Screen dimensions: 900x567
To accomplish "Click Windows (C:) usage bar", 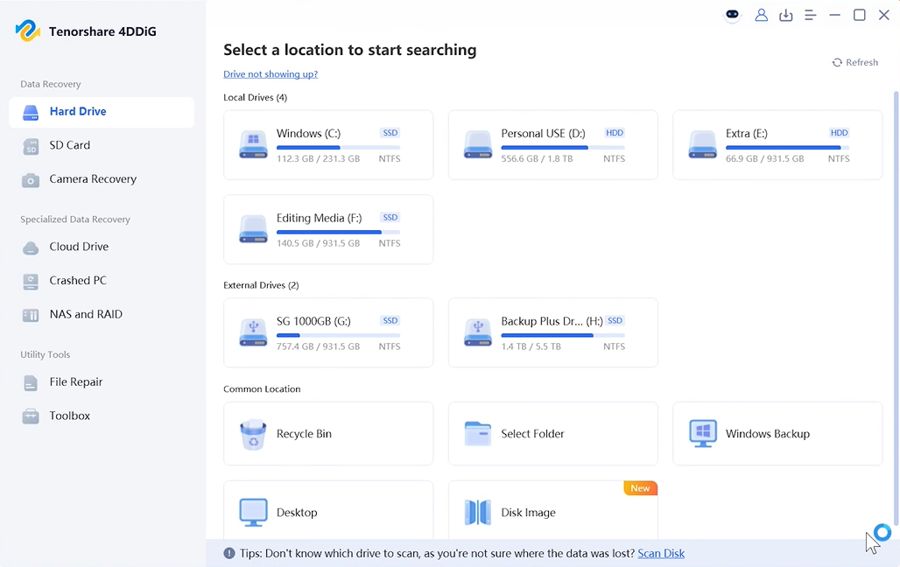I will (x=338, y=148).
